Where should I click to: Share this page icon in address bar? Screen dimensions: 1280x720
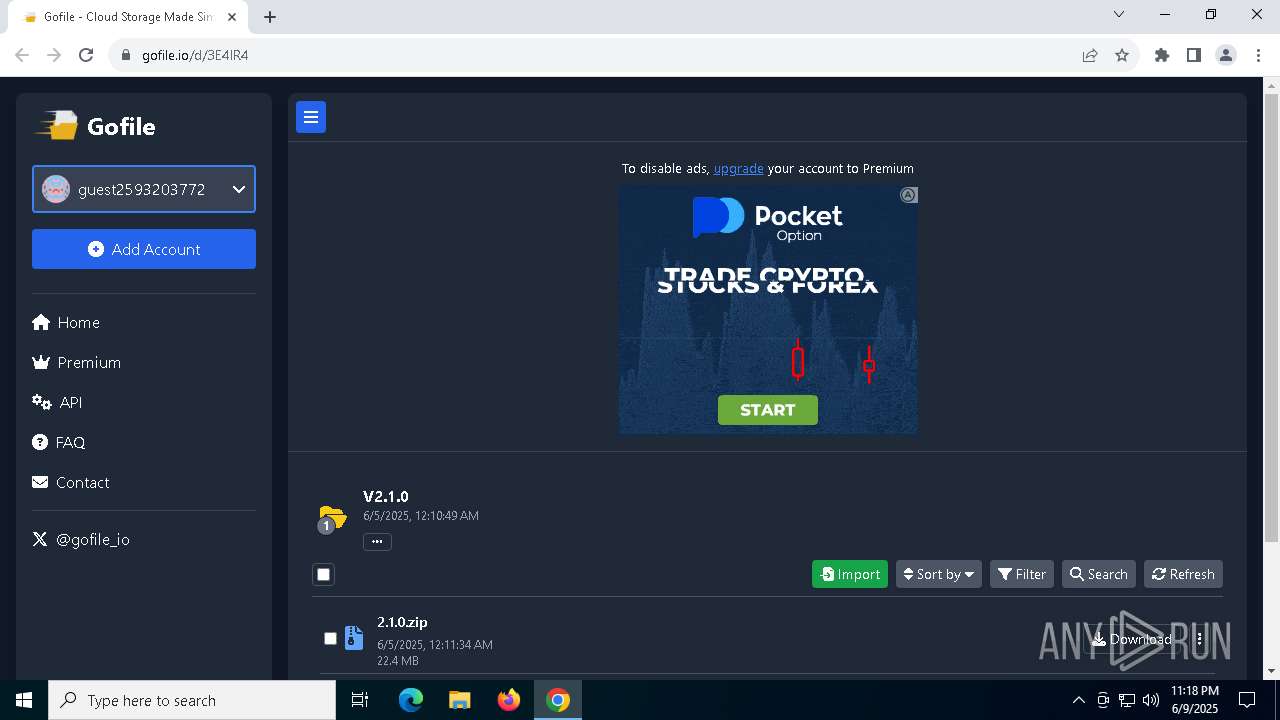pyautogui.click(x=1090, y=55)
